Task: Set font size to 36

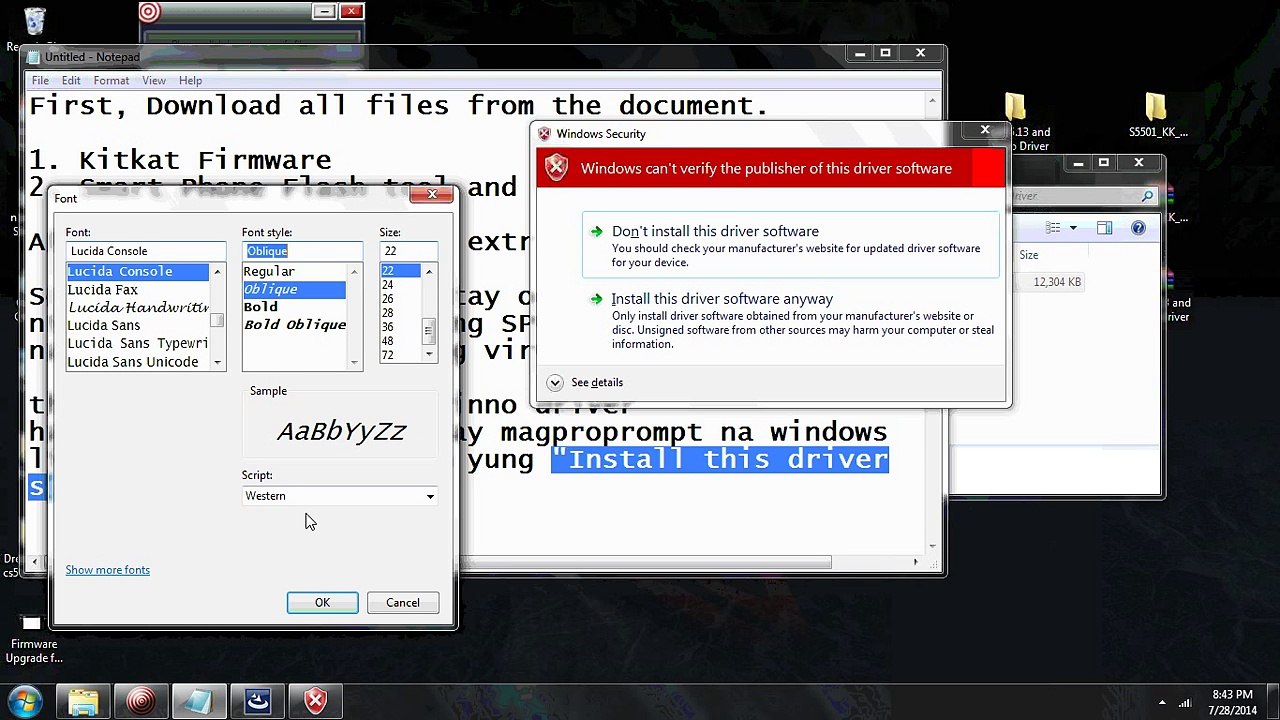Action: 400,327
